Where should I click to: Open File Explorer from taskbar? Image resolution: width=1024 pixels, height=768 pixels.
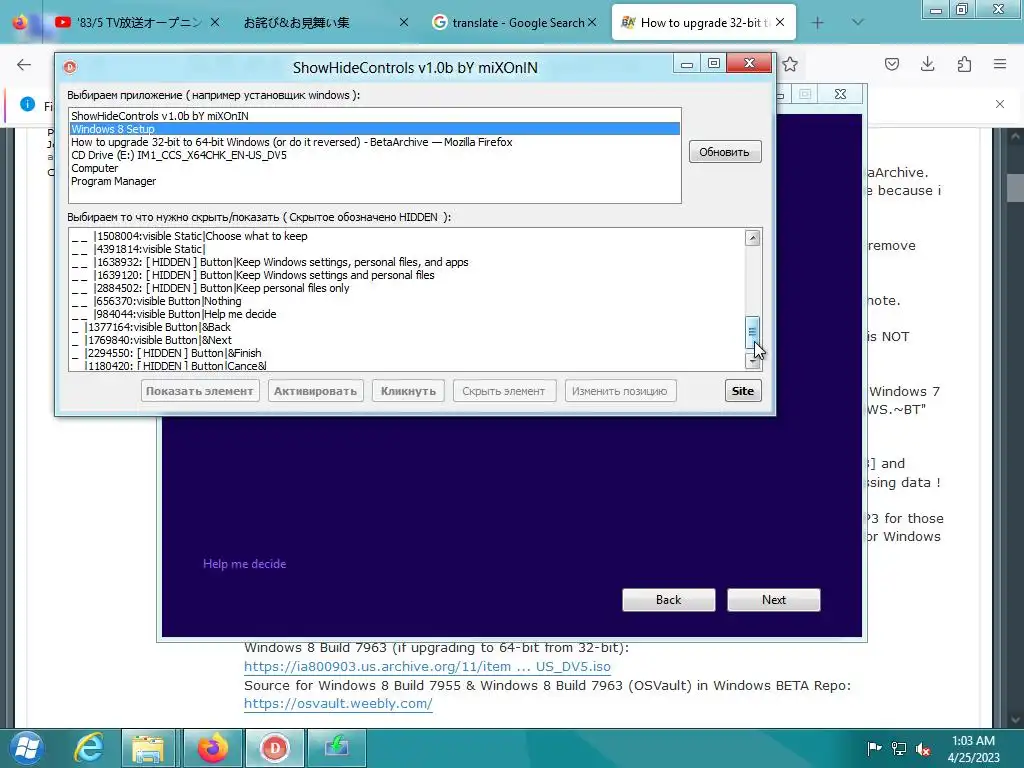pyautogui.click(x=148, y=748)
